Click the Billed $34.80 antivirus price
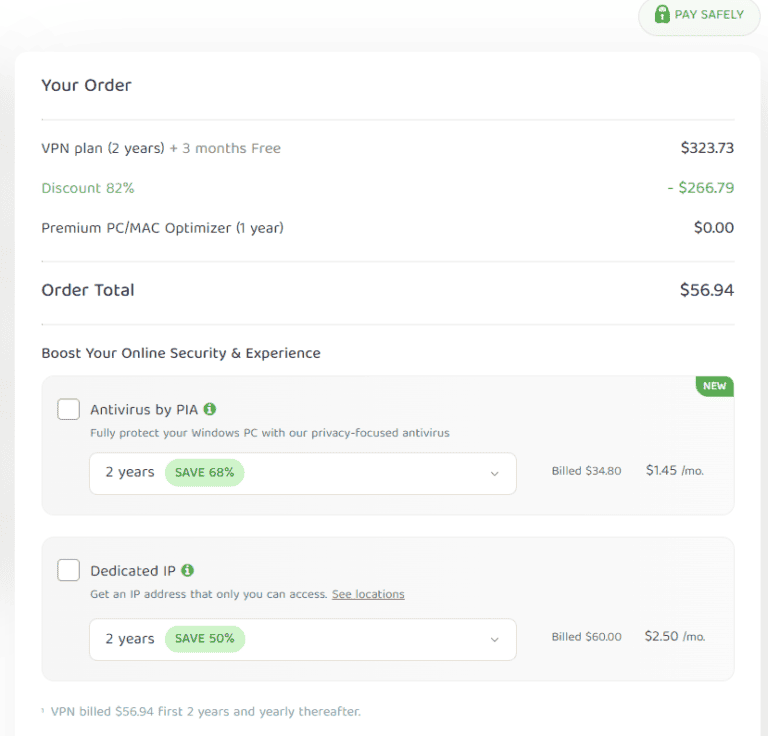Image resolution: width=768 pixels, height=736 pixels. click(586, 471)
